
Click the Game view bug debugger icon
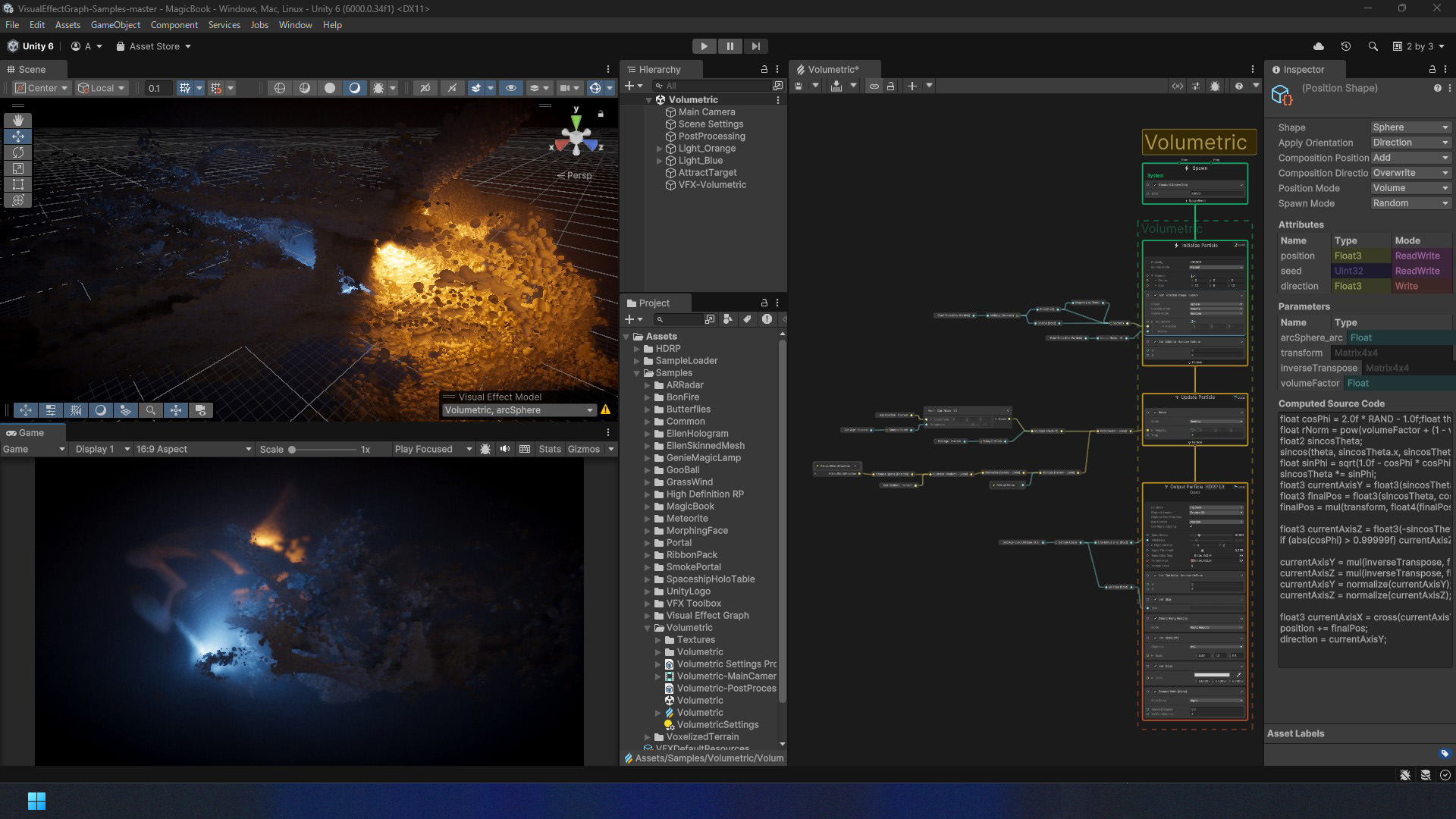coord(485,450)
